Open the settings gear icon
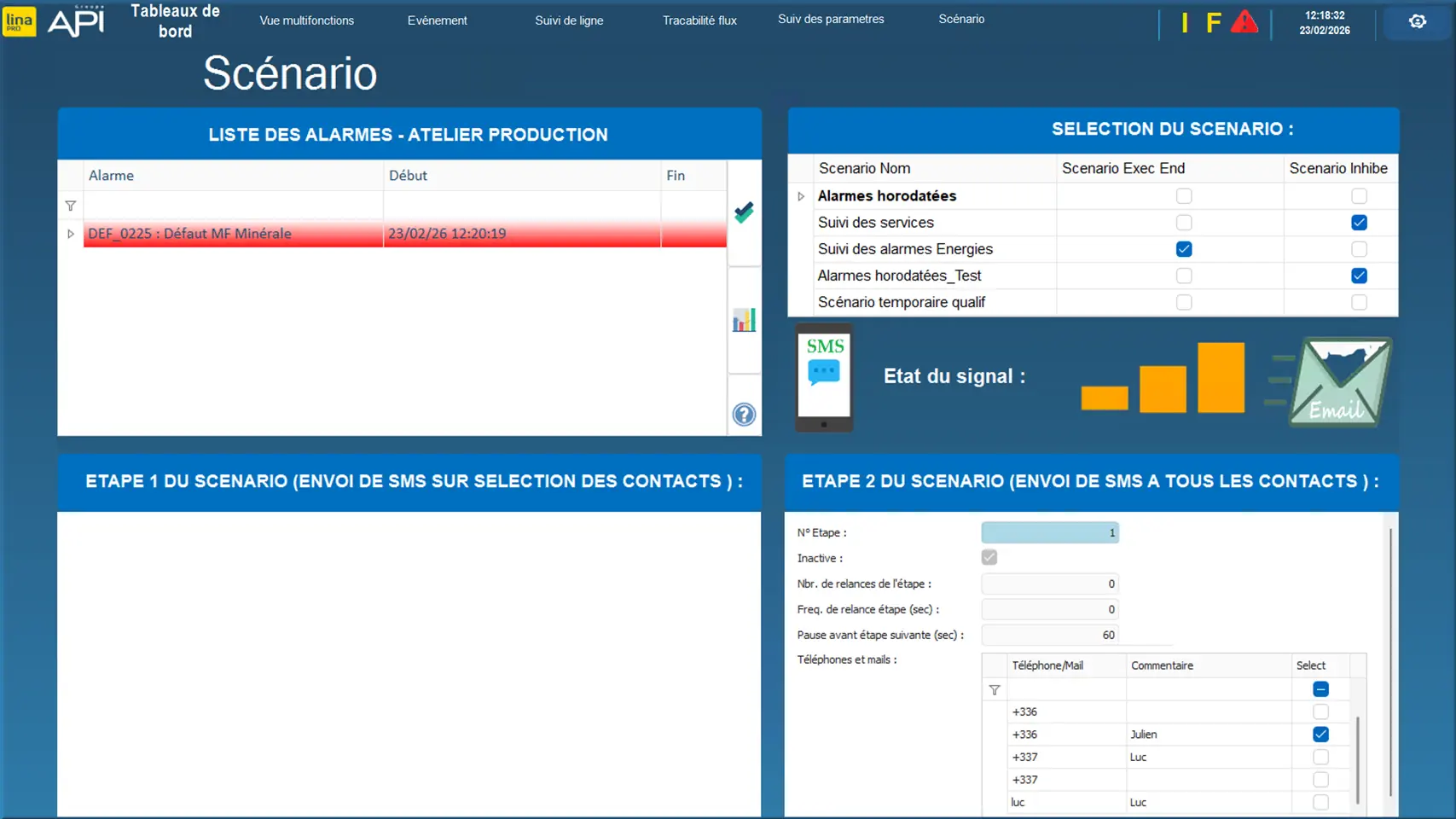 [x=1417, y=21]
